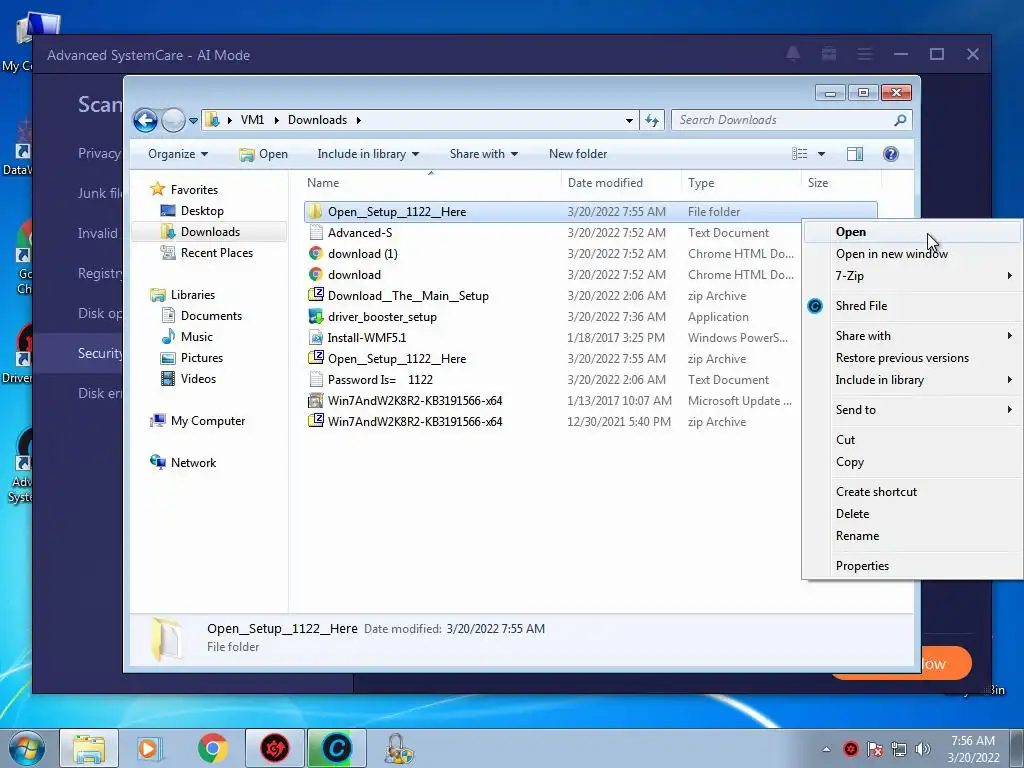
Task: Select the Advanced-S text document icon
Action: [x=316, y=232]
